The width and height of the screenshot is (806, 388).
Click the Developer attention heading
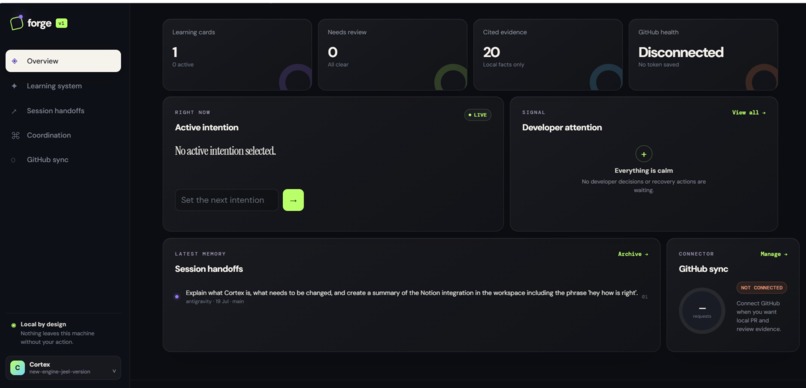click(562, 127)
